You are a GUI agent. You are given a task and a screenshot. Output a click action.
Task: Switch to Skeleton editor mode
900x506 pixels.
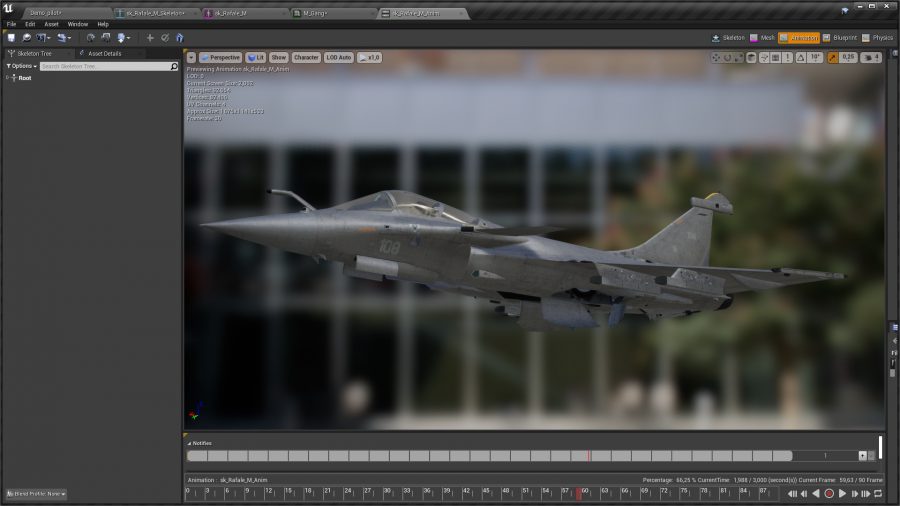point(728,38)
